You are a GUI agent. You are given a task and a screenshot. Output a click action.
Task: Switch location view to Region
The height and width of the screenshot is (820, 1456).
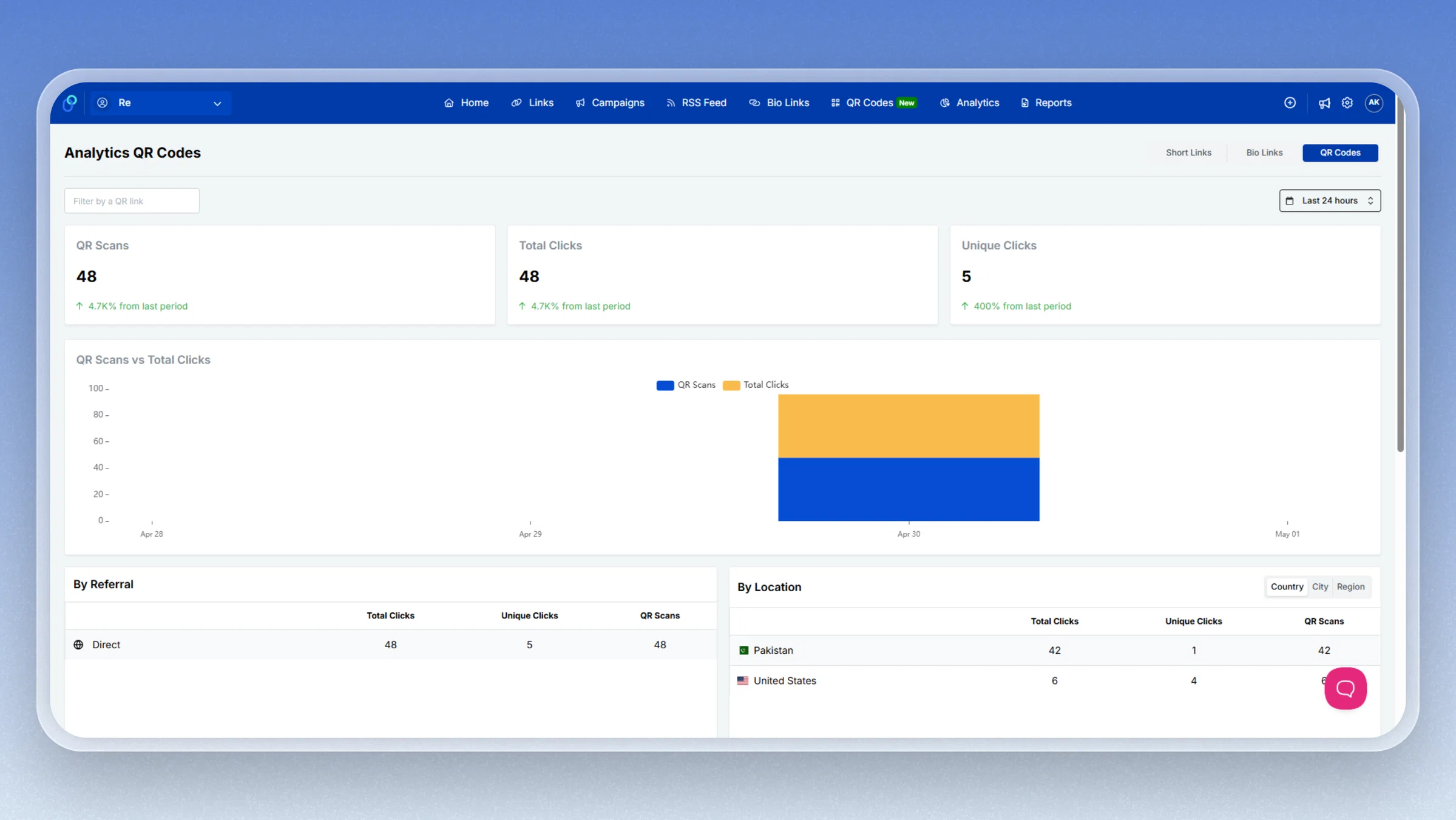click(x=1350, y=586)
